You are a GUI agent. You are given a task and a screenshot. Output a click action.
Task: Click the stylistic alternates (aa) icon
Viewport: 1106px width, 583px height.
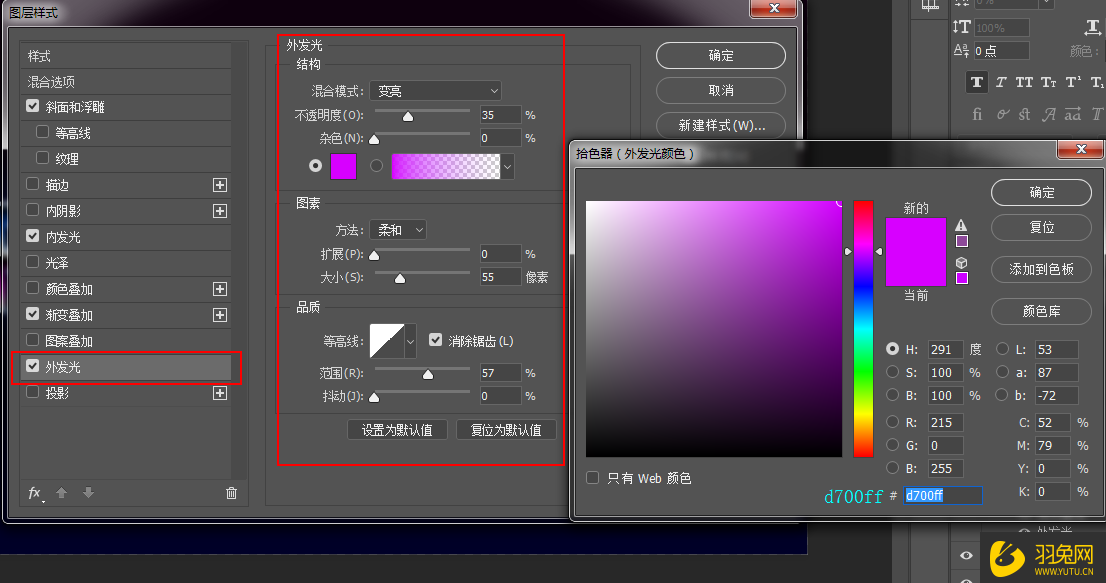[x=1073, y=114]
